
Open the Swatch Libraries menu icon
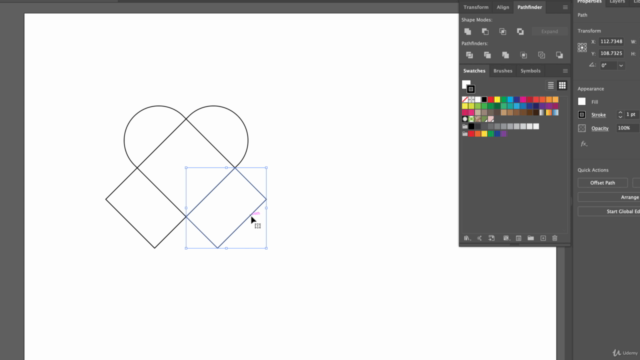[x=467, y=238]
